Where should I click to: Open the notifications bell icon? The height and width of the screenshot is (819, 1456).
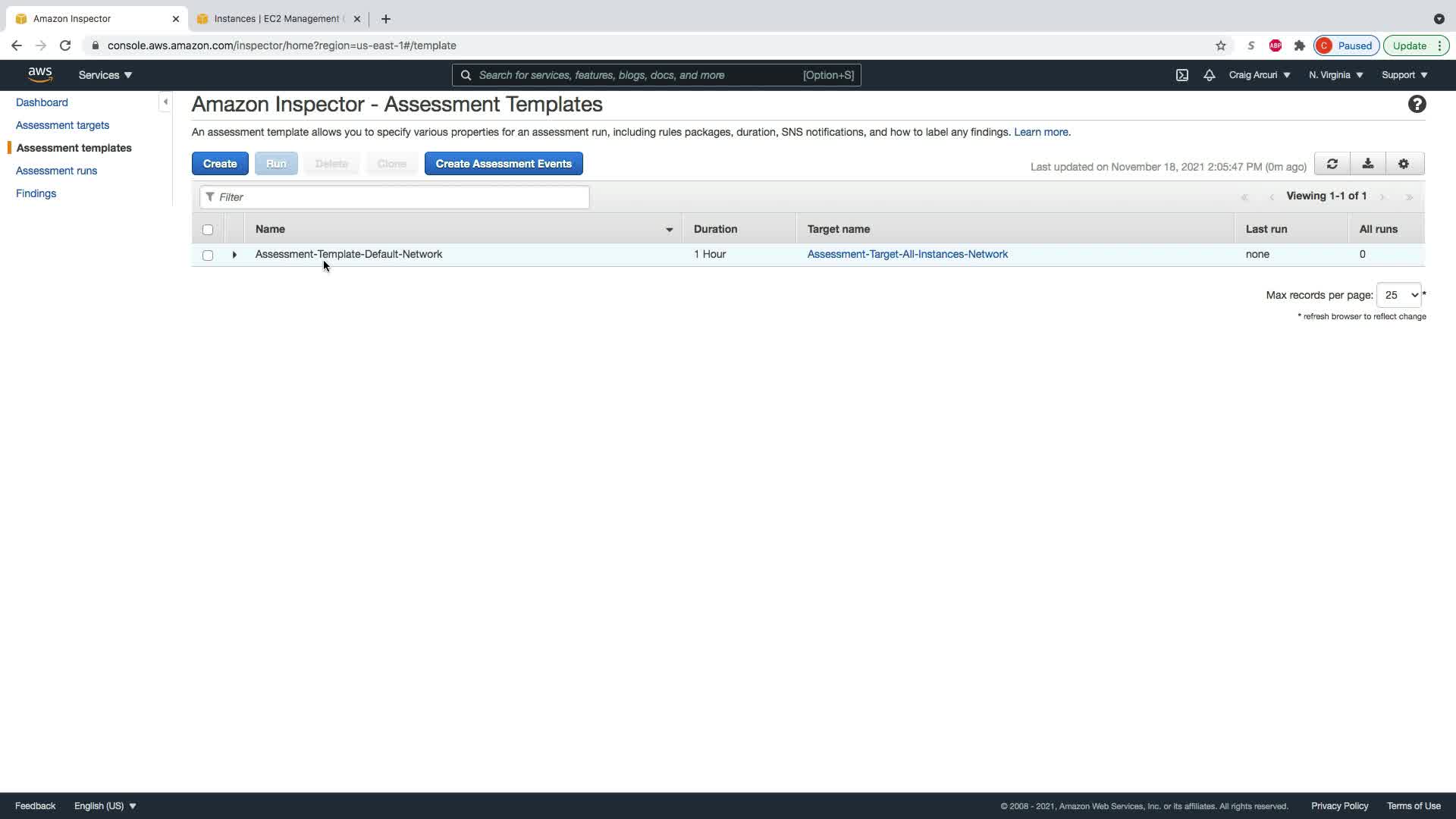pyautogui.click(x=1210, y=75)
